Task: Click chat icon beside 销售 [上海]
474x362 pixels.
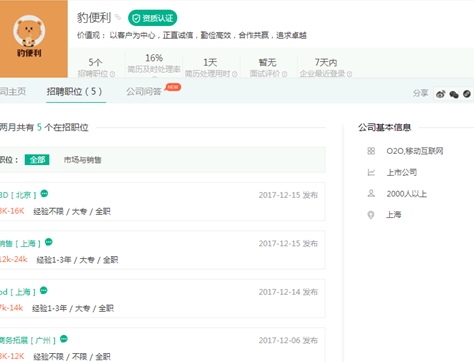Action: click(x=49, y=242)
